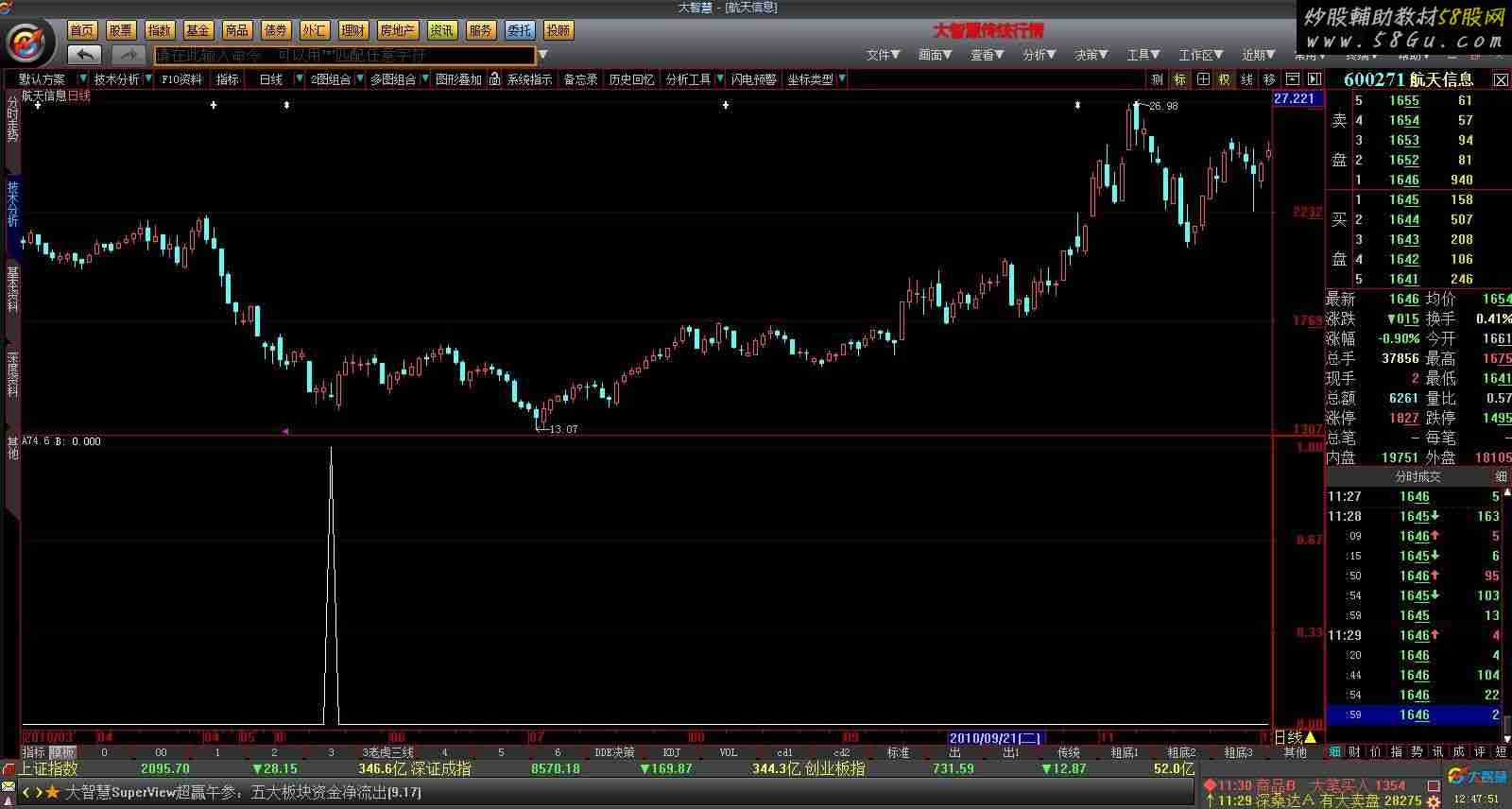Open the 分析工具 dropdown arrow
The height and width of the screenshot is (809, 1512).
[x=719, y=79]
